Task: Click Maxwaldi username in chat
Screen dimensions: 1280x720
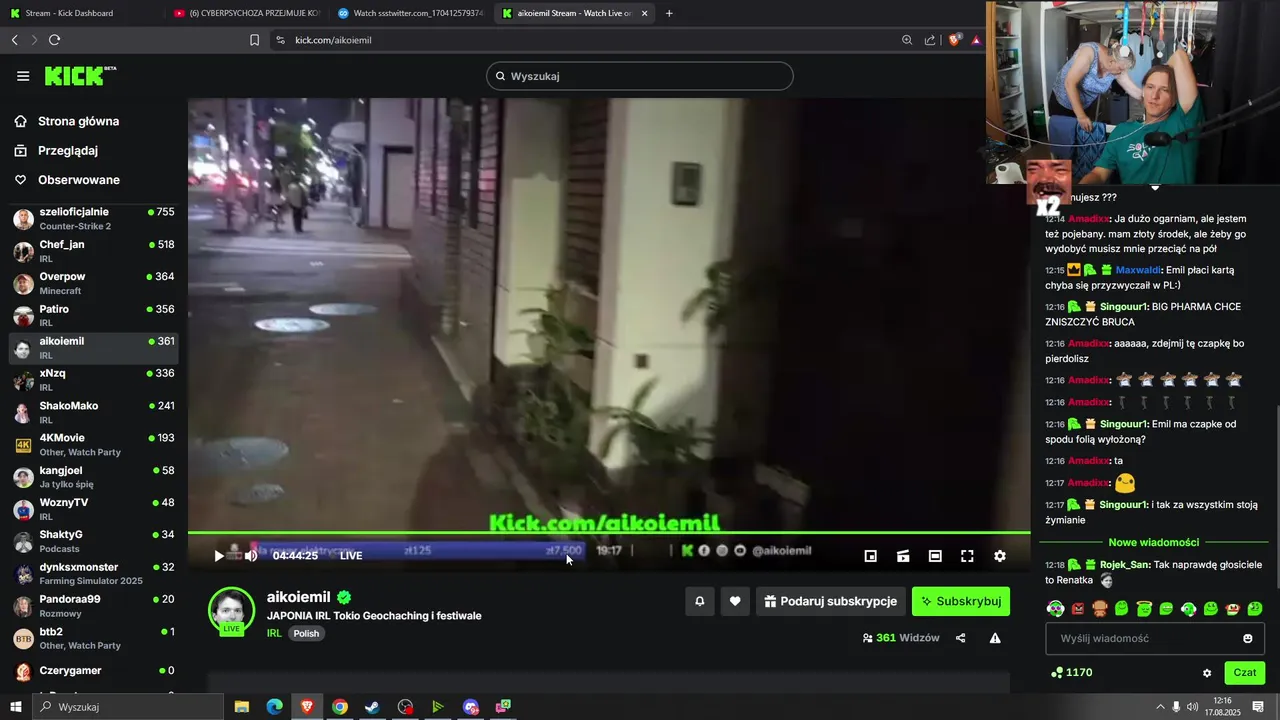Action: (x=1139, y=270)
